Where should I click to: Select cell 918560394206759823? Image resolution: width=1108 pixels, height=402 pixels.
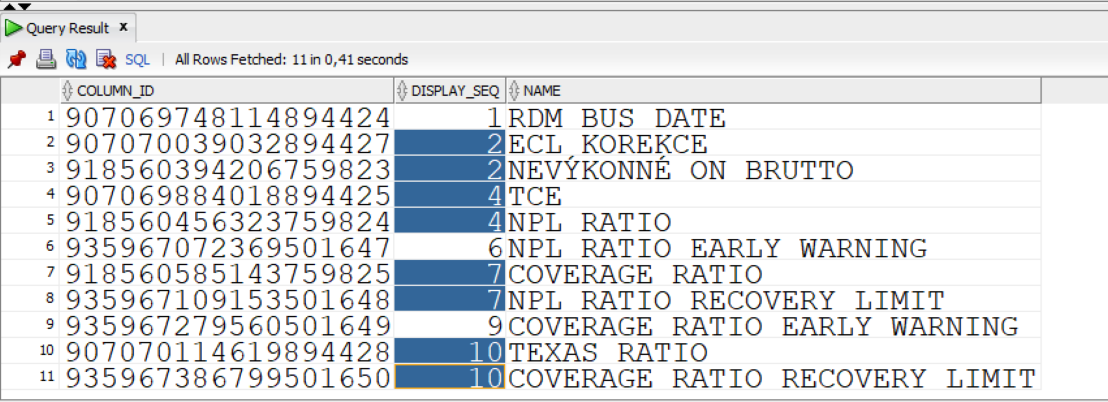tap(227, 170)
